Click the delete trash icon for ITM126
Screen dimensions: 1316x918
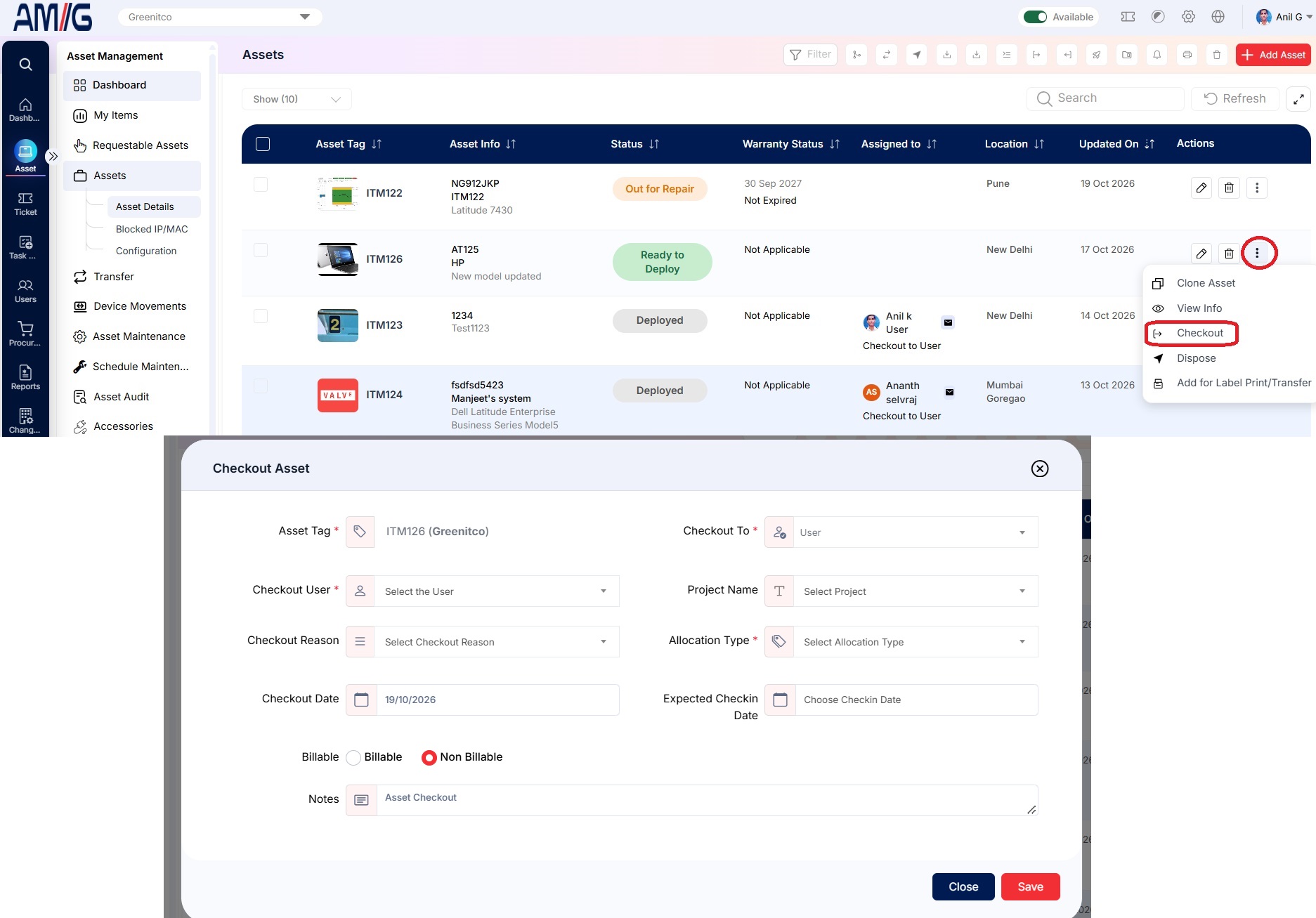[x=1229, y=254]
